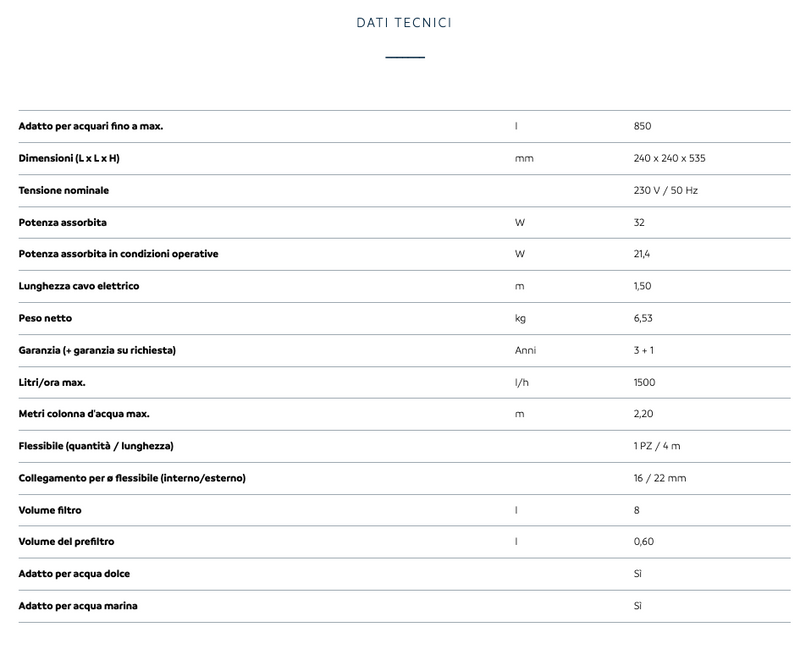Click the 'Adatto per acquari fino a max.' label
This screenshot has width=800, height=649.
coord(91,126)
